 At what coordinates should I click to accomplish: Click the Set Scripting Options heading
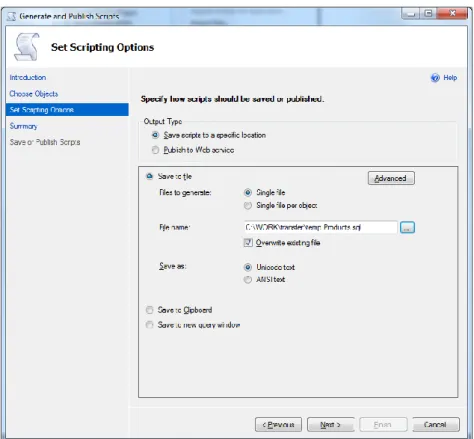pyautogui.click(x=102, y=47)
